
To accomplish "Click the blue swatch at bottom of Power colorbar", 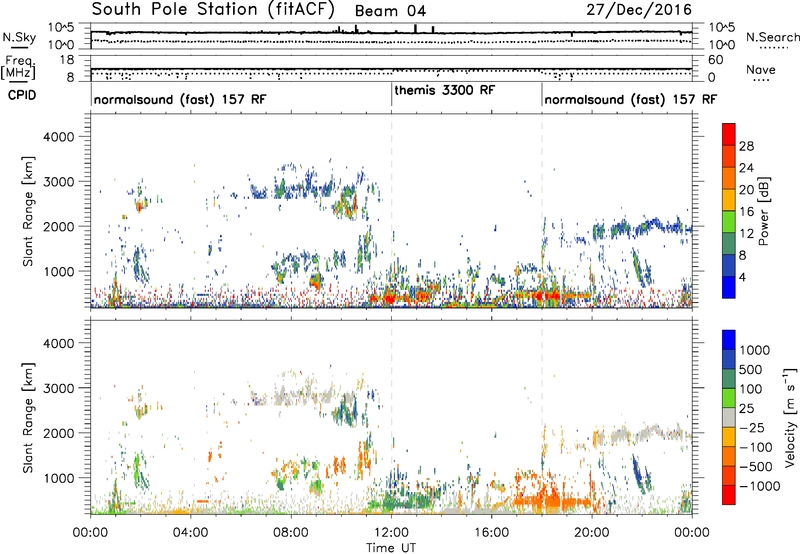I will coord(729,289).
